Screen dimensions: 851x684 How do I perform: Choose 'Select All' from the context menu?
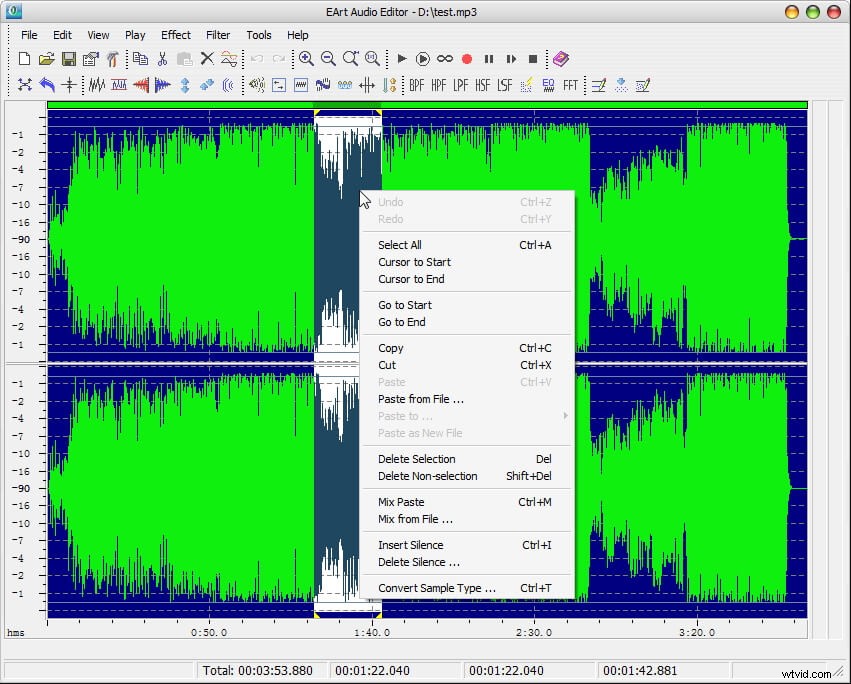tap(399, 245)
